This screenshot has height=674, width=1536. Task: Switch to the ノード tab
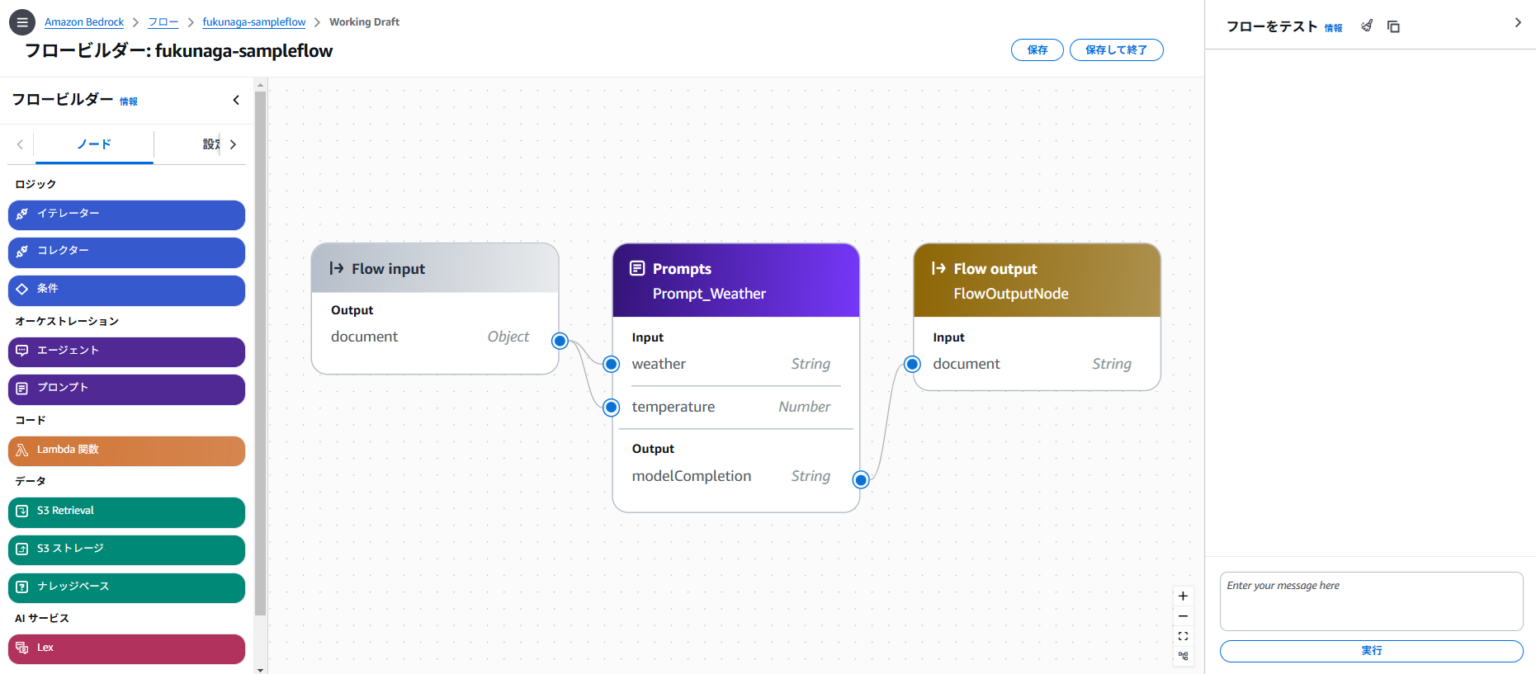(x=93, y=144)
